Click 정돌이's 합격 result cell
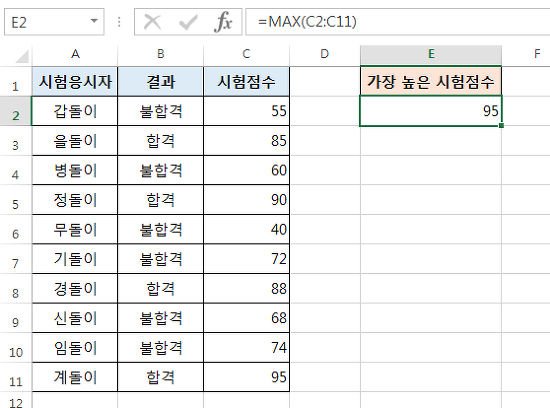Viewport: 550px width, 408px height. [x=161, y=200]
